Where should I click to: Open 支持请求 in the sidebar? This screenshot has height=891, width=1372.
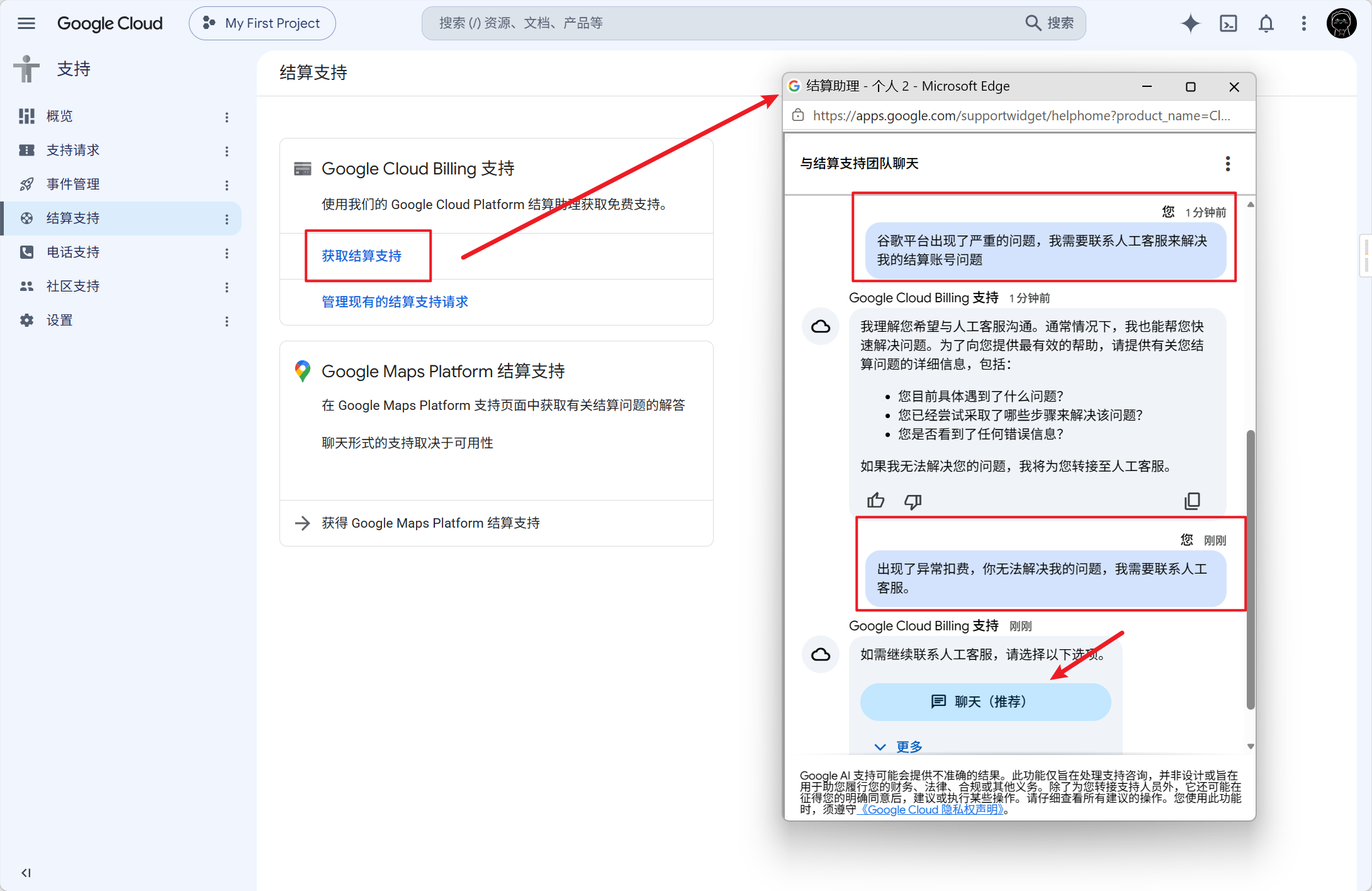click(121, 150)
